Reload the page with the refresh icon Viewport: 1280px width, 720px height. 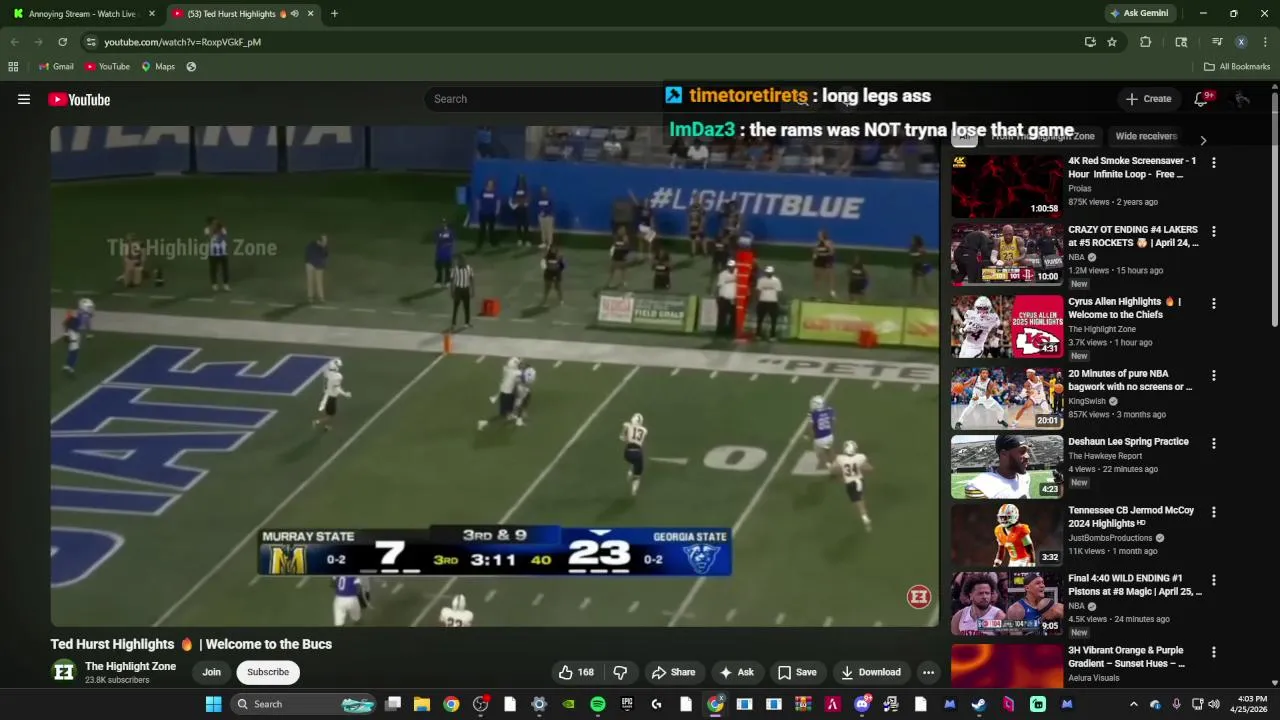click(62, 42)
